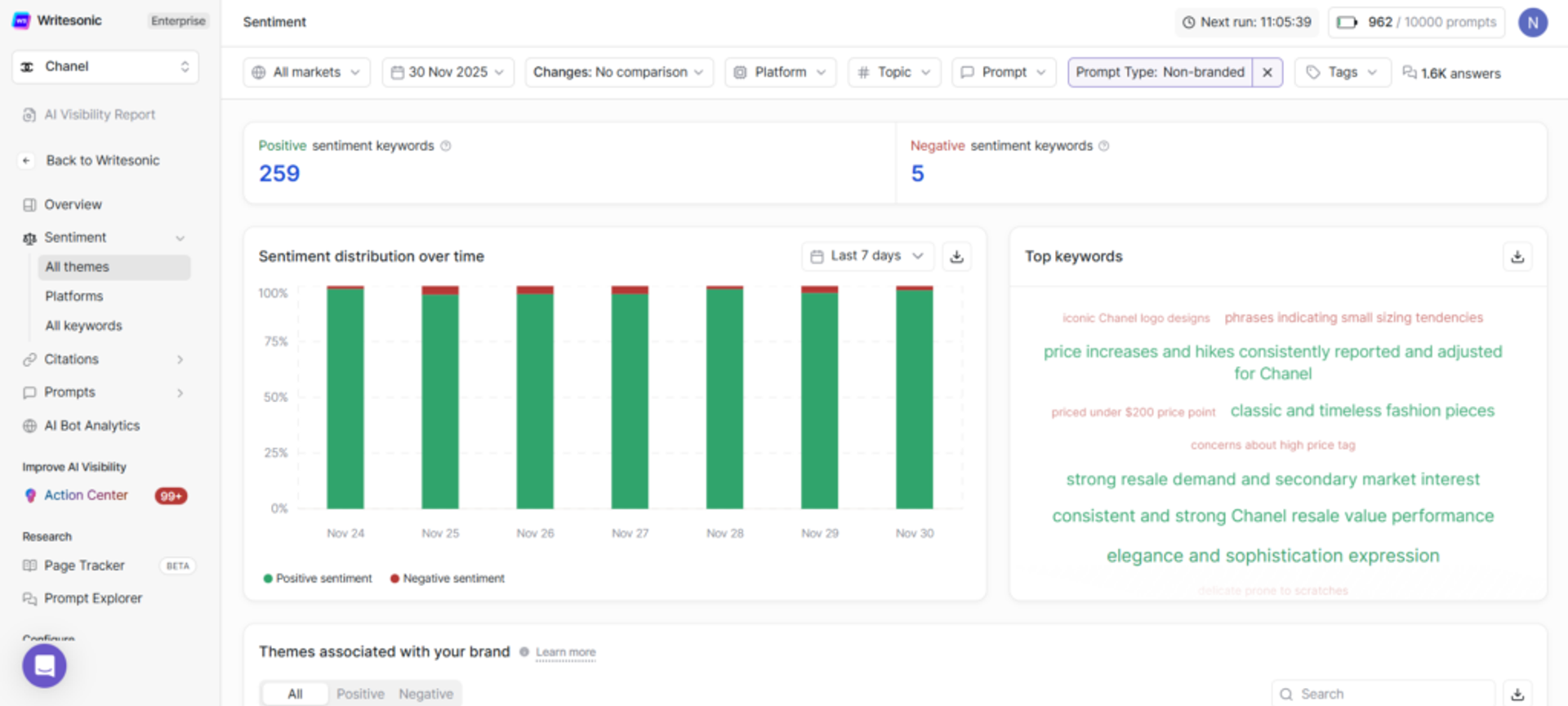
Task: Open Platforms under Sentiment
Action: click(74, 297)
